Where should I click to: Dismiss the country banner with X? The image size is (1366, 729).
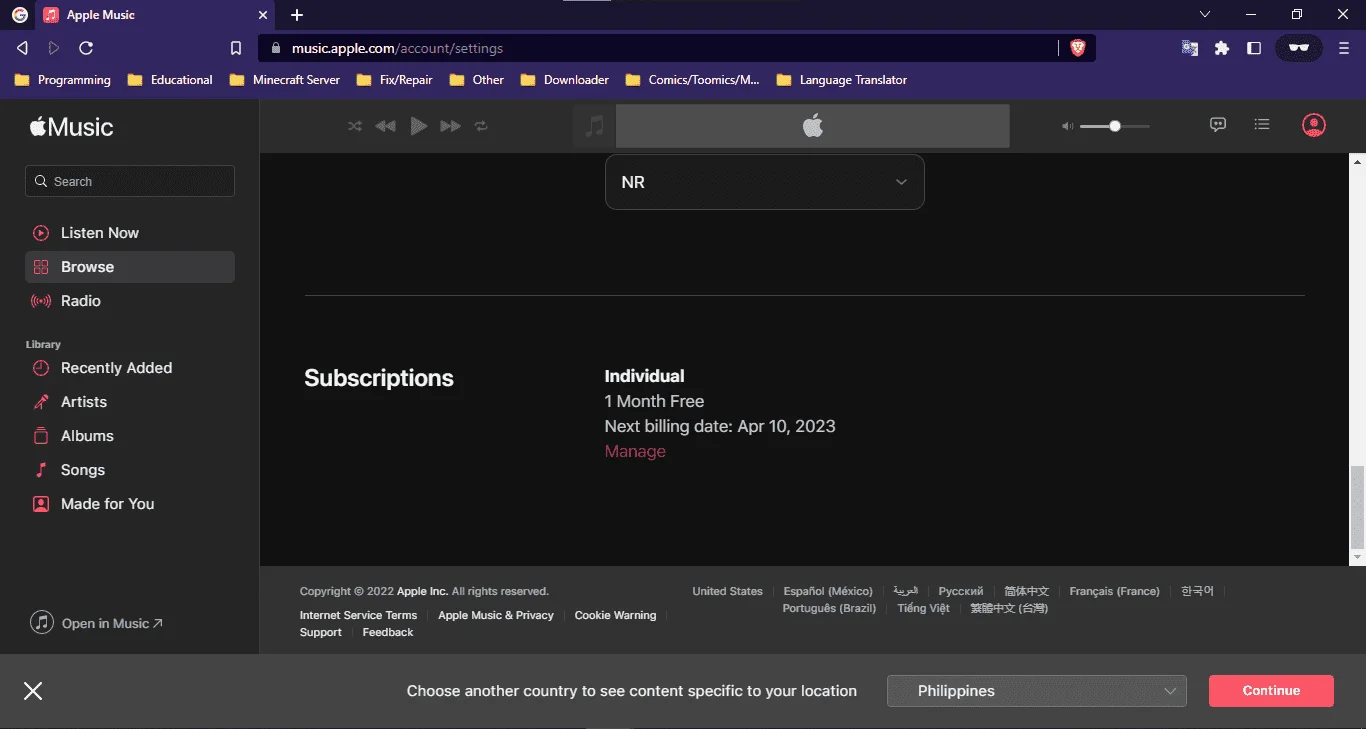click(x=33, y=691)
